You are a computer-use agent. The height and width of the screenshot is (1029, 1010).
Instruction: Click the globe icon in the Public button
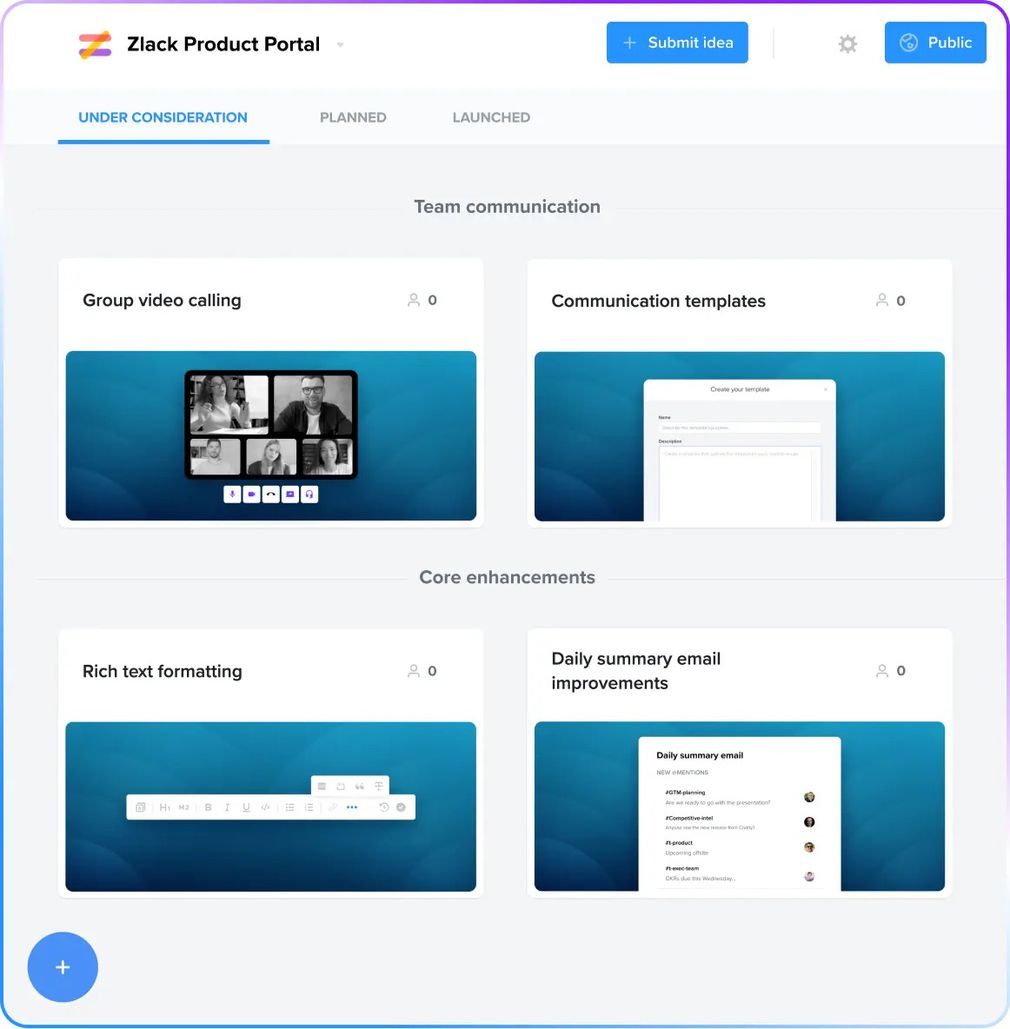pos(908,43)
